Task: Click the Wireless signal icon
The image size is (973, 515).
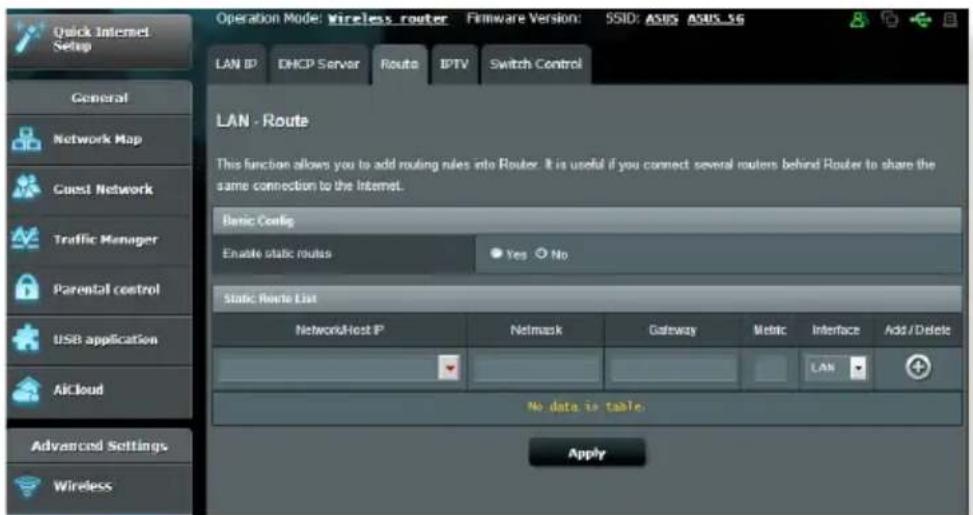Action: point(25,486)
